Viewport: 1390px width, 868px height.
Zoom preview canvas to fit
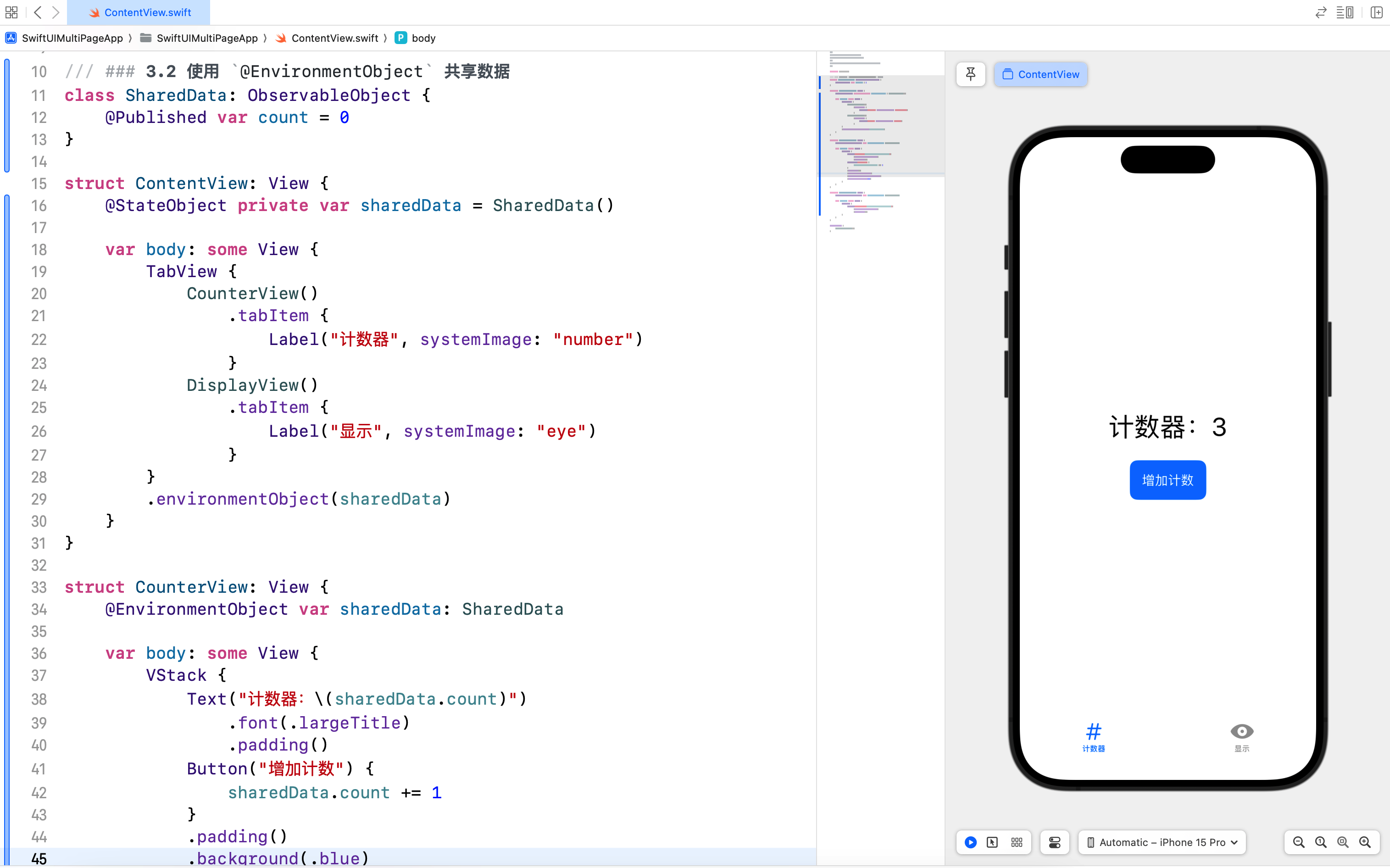[x=1342, y=842]
